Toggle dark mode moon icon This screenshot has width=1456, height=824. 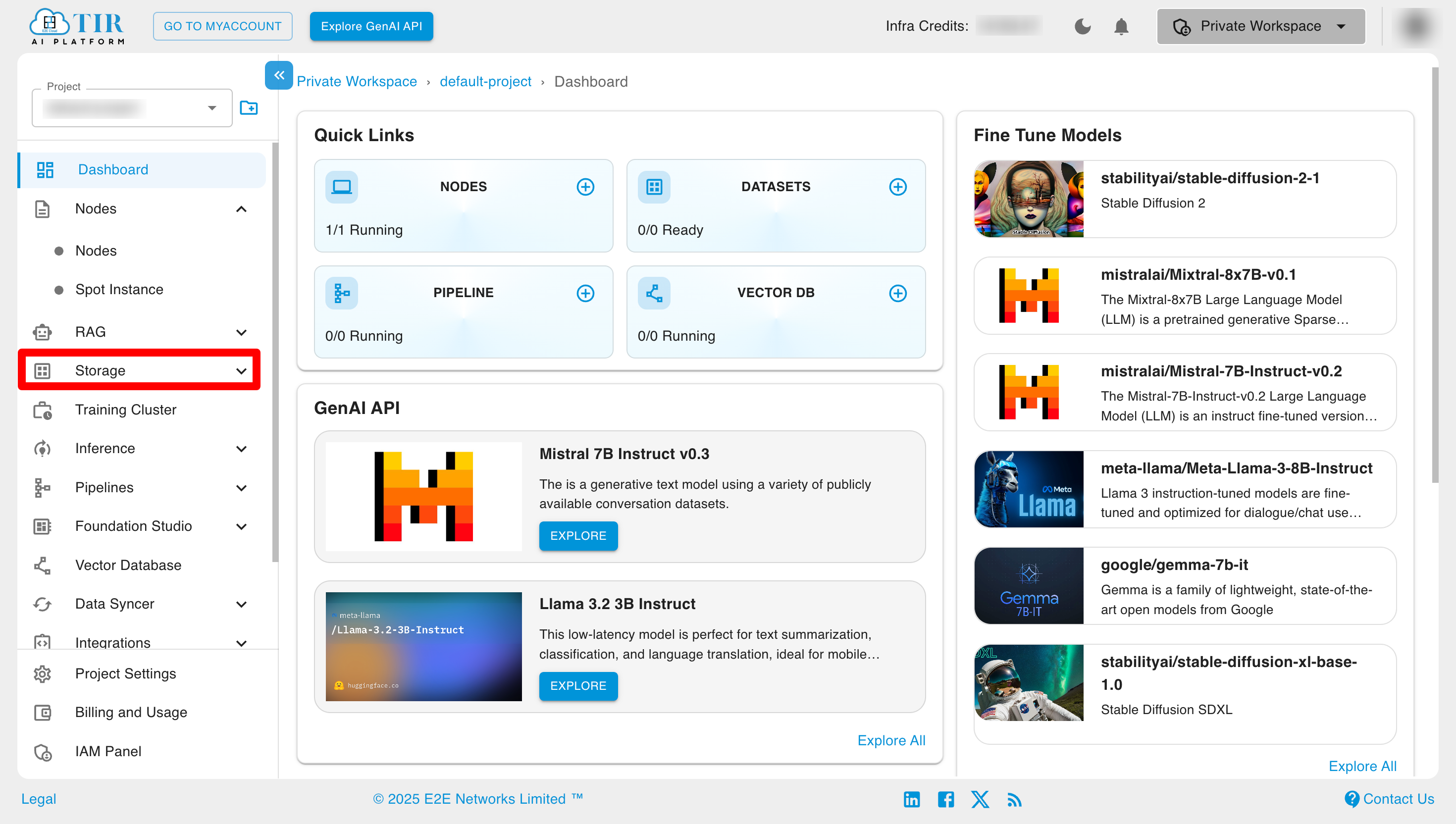tap(1083, 26)
